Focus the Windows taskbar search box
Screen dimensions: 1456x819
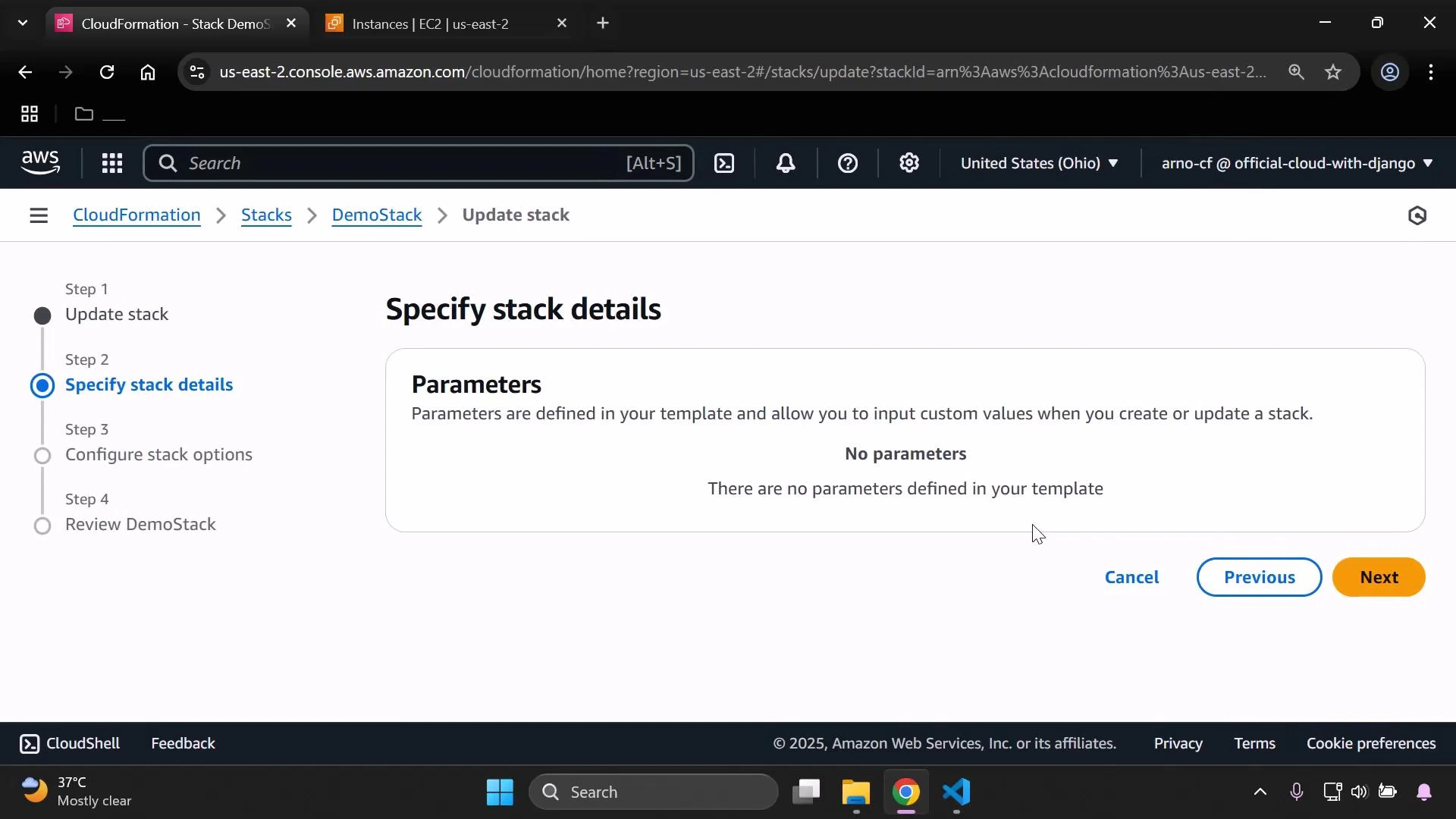pos(654,792)
